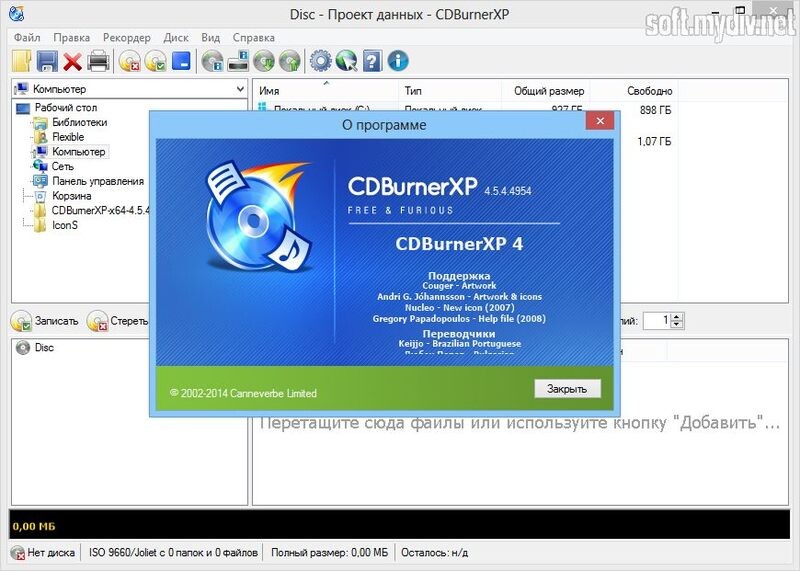Image resolution: width=800 pixels, height=571 pixels.
Task: Open the Рекордер menu
Action: [x=127, y=38]
